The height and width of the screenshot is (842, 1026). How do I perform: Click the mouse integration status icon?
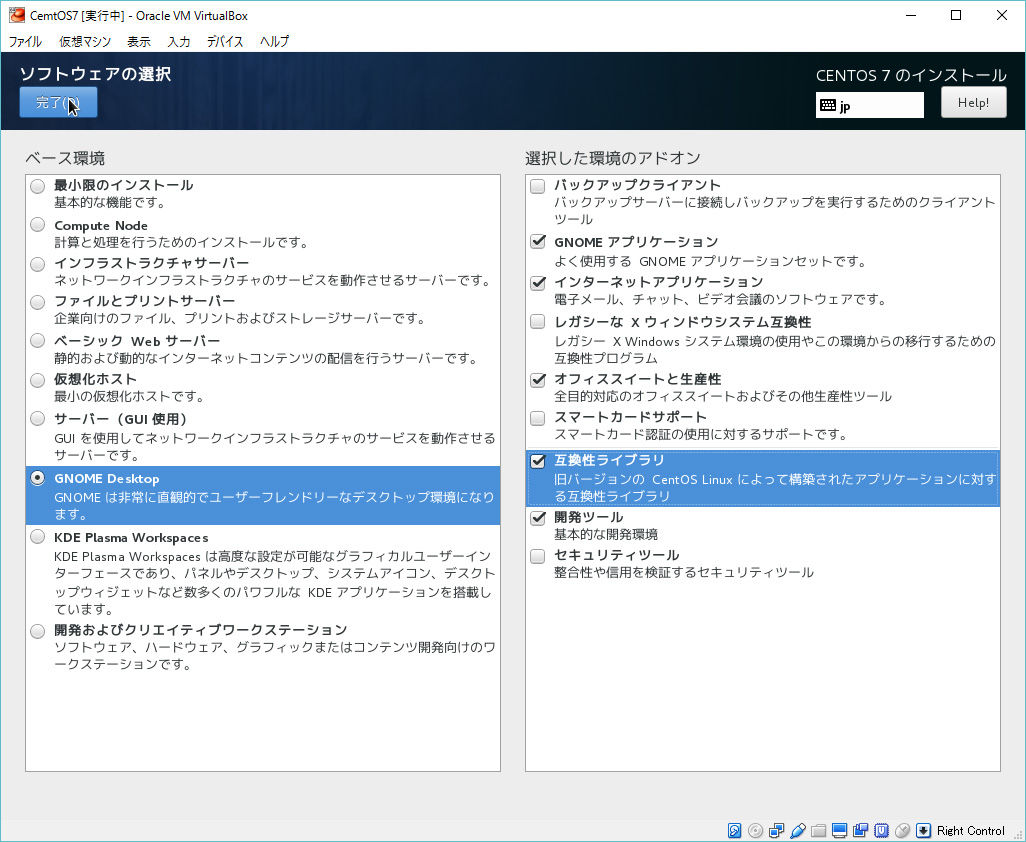click(x=902, y=830)
